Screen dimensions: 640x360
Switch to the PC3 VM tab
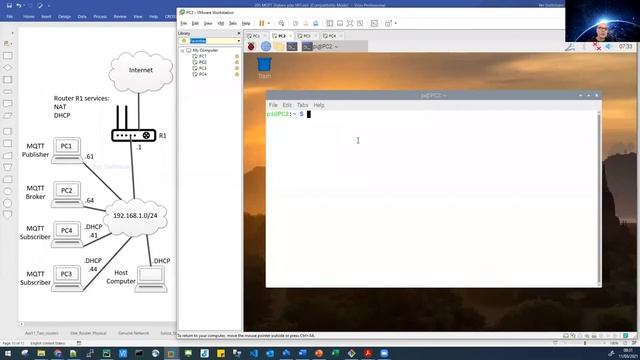tap(307, 36)
